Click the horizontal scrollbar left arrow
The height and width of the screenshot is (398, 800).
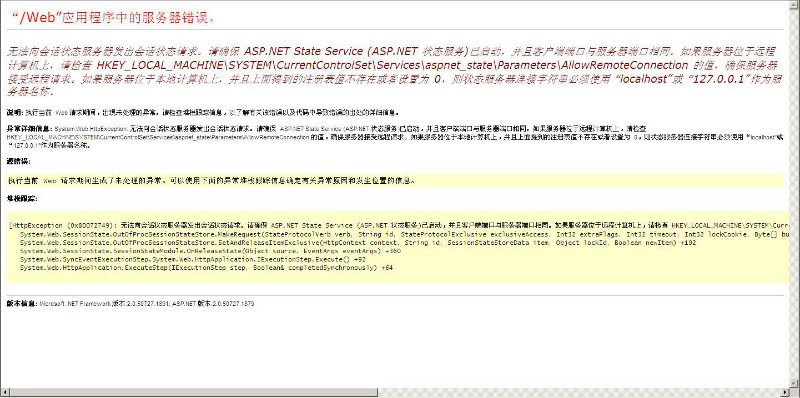click(5, 392)
